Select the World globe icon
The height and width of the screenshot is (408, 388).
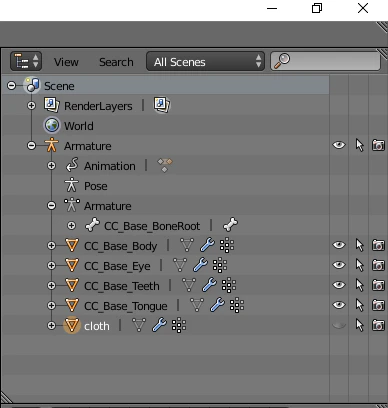(52, 125)
